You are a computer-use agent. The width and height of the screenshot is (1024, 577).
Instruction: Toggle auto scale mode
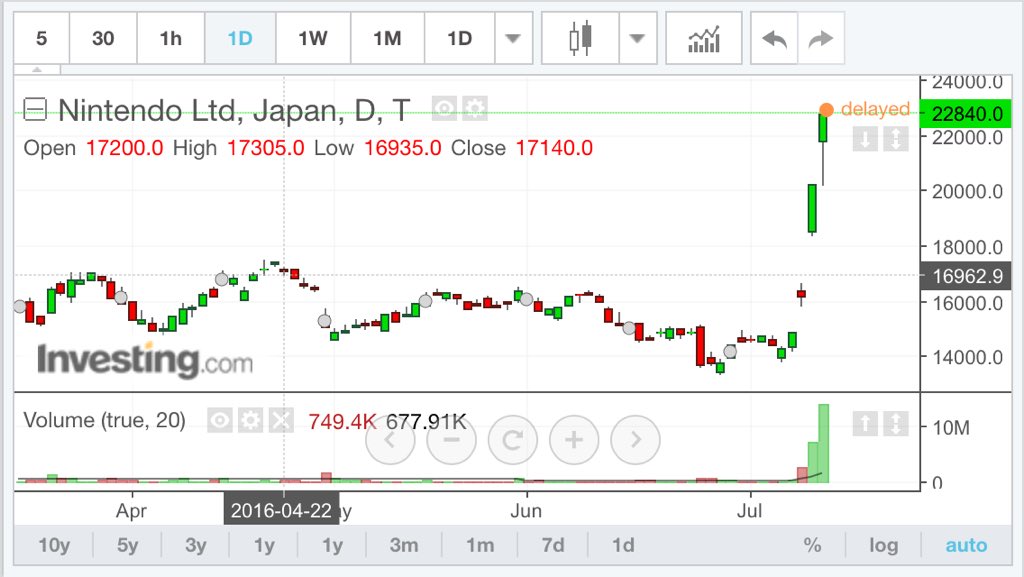[x=967, y=545]
